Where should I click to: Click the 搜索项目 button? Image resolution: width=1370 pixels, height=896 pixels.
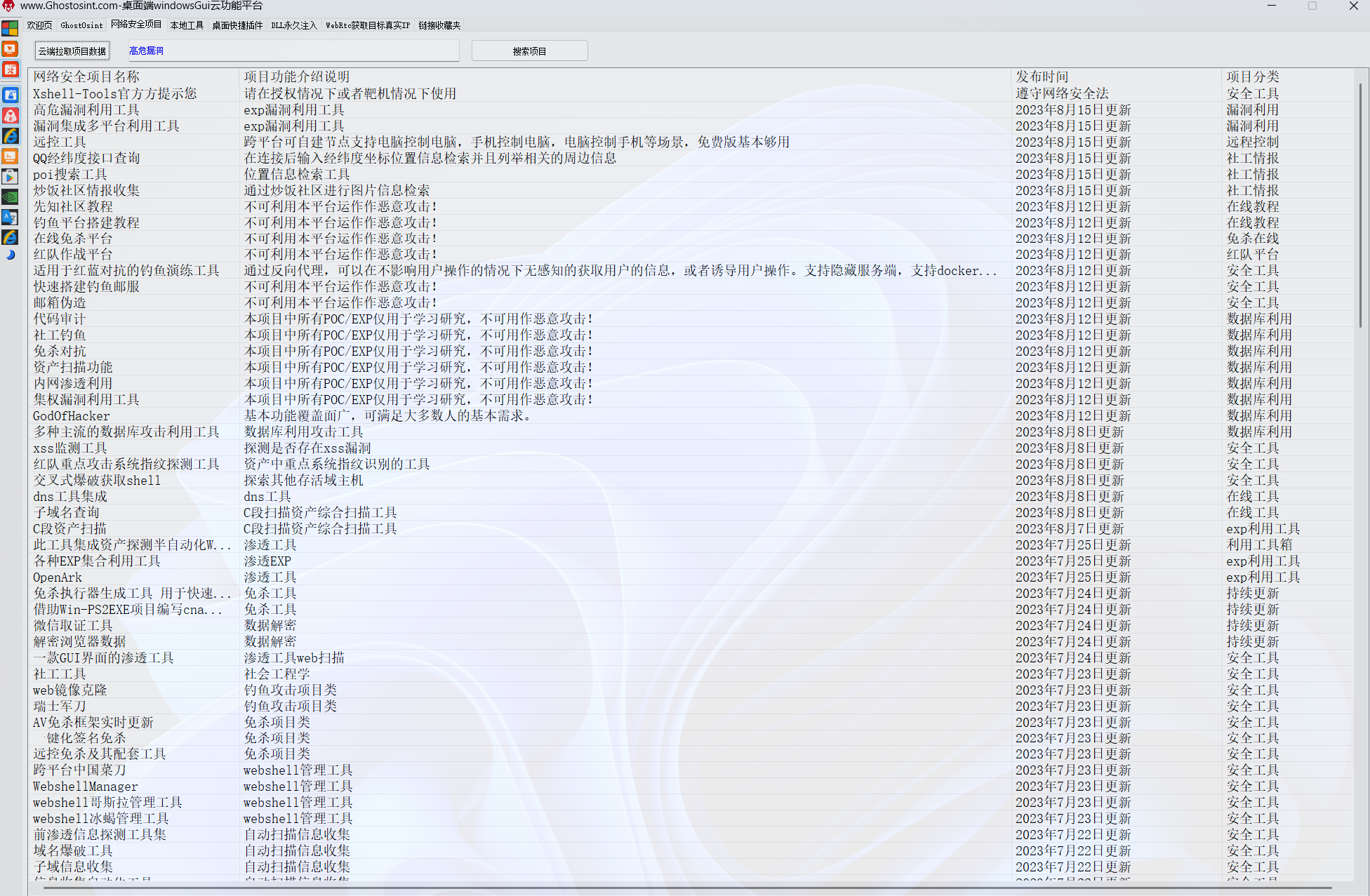click(529, 51)
